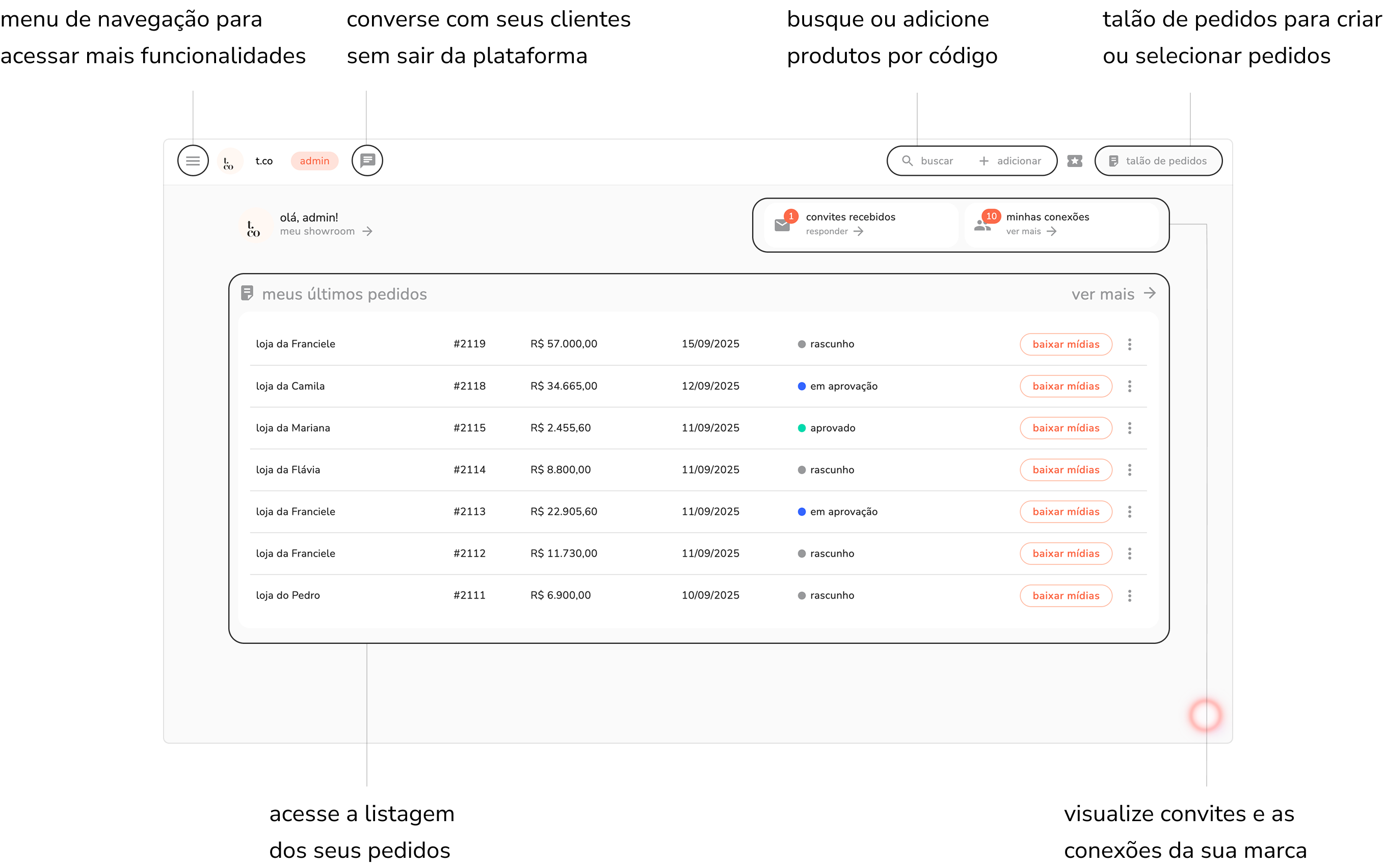Screen dimensions: 1384x868
Task: Open talão de pedidos
Action: pos(1158,161)
